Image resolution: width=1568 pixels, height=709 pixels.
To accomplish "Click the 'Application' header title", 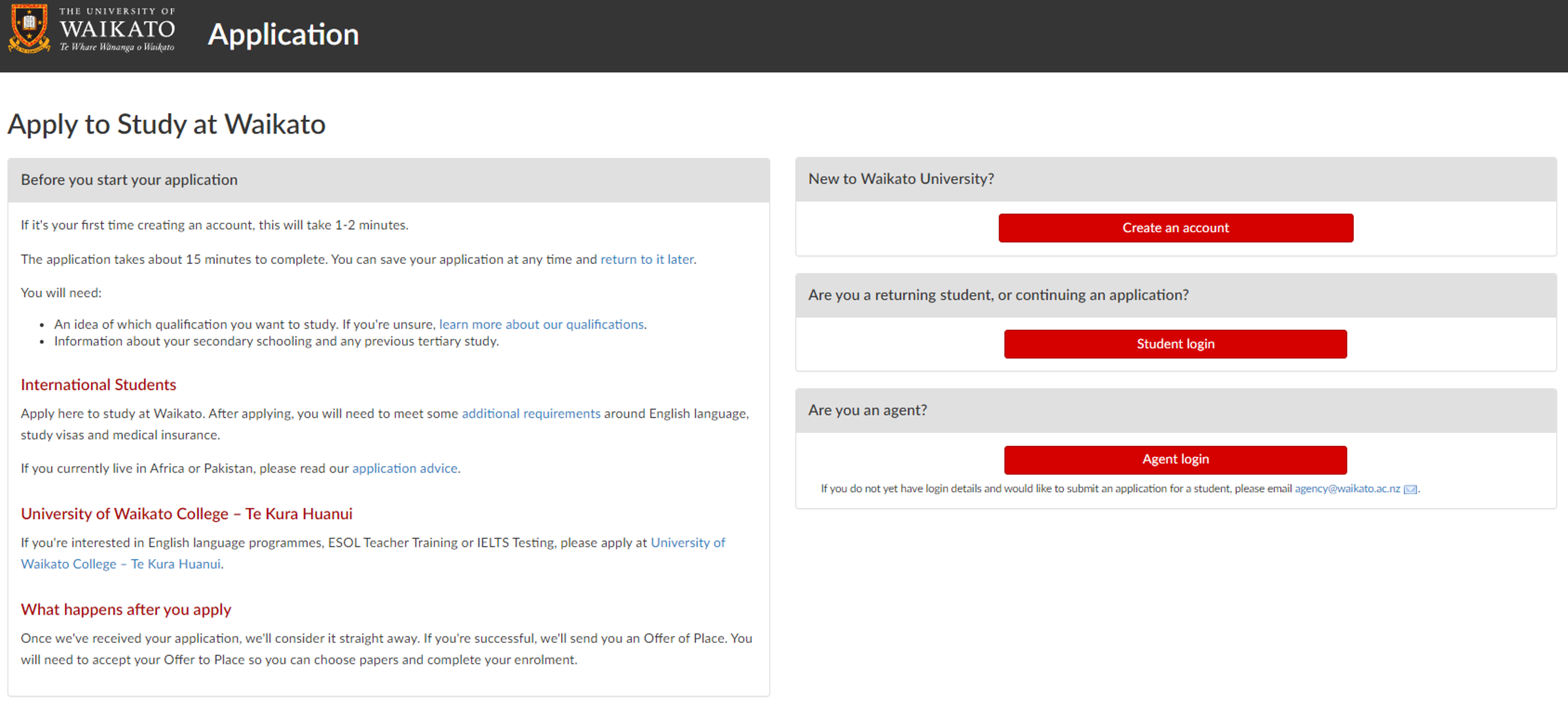I will (283, 34).
